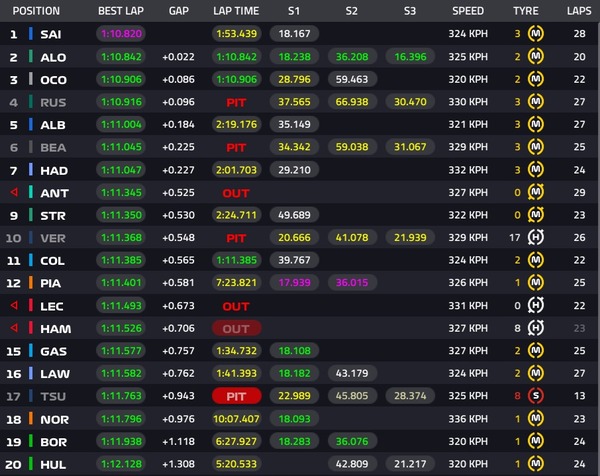The height and width of the screenshot is (476, 600).
Task: Click SAI's purple best lap time 1:10.820
Action: click(x=121, y=33)
